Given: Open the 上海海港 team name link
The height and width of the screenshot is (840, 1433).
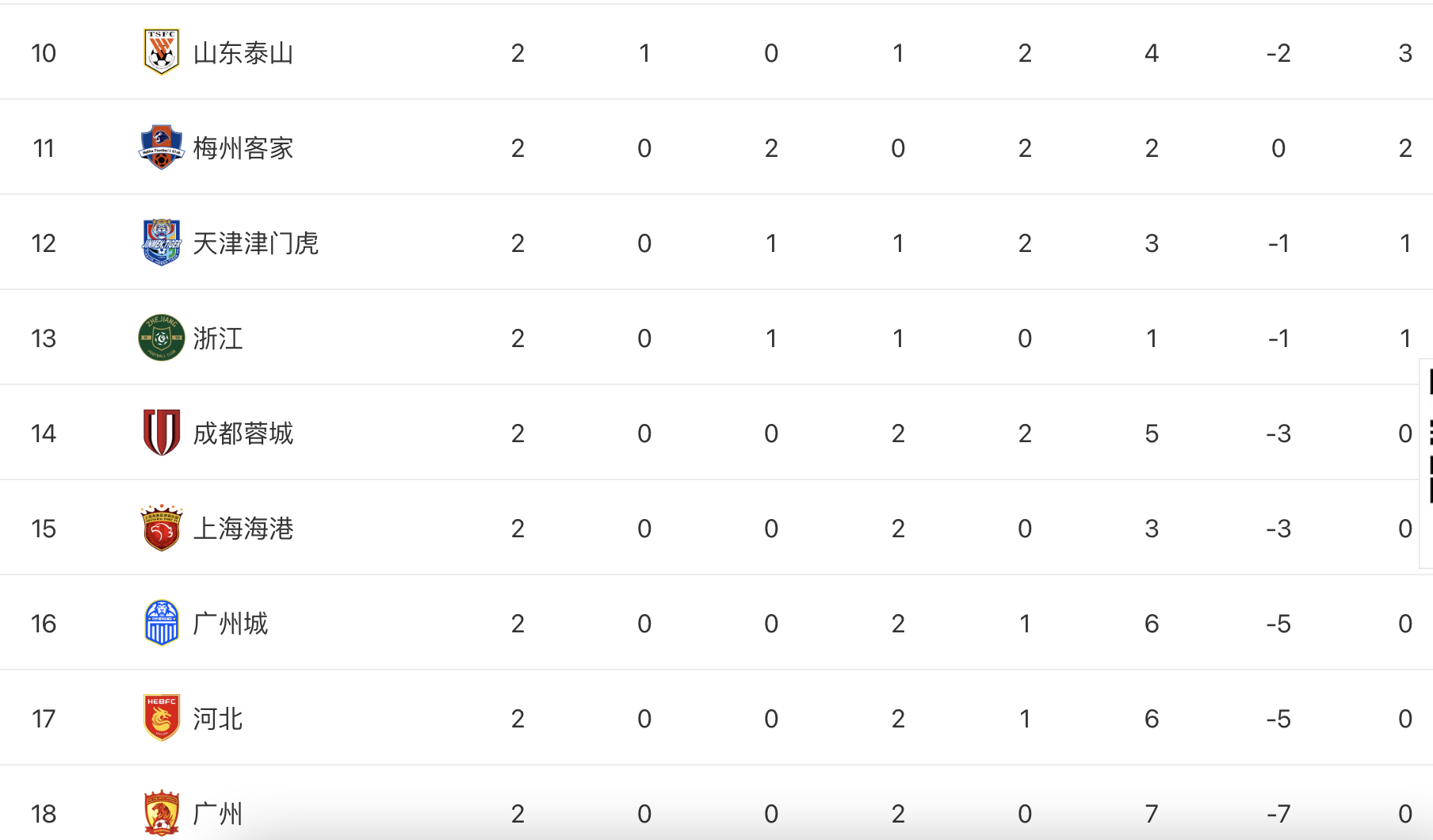Looking at the screenshot, I should pyautogui.click(x=243, y=529).
